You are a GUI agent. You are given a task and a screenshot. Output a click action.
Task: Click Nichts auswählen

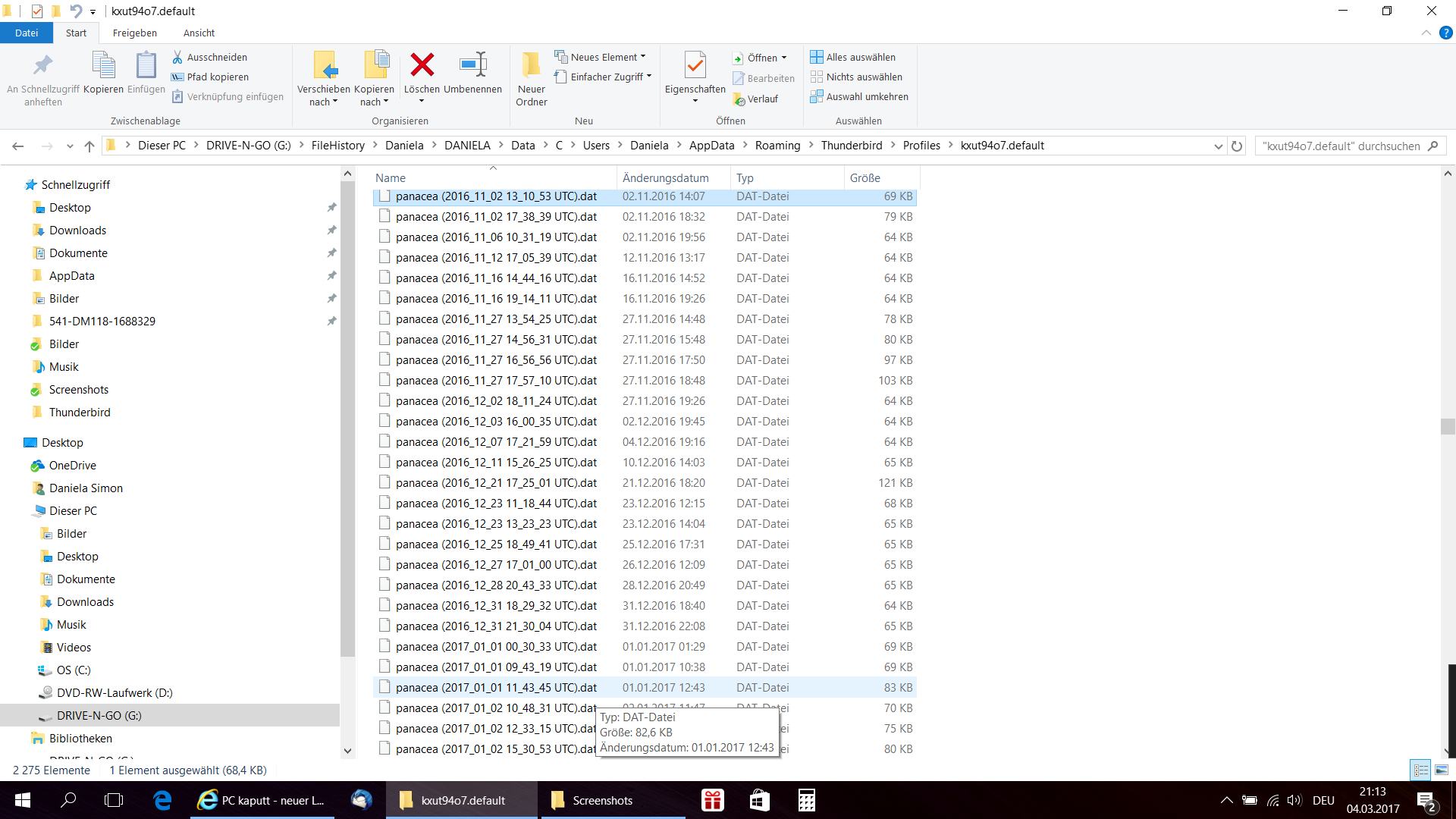coord(856,77)
